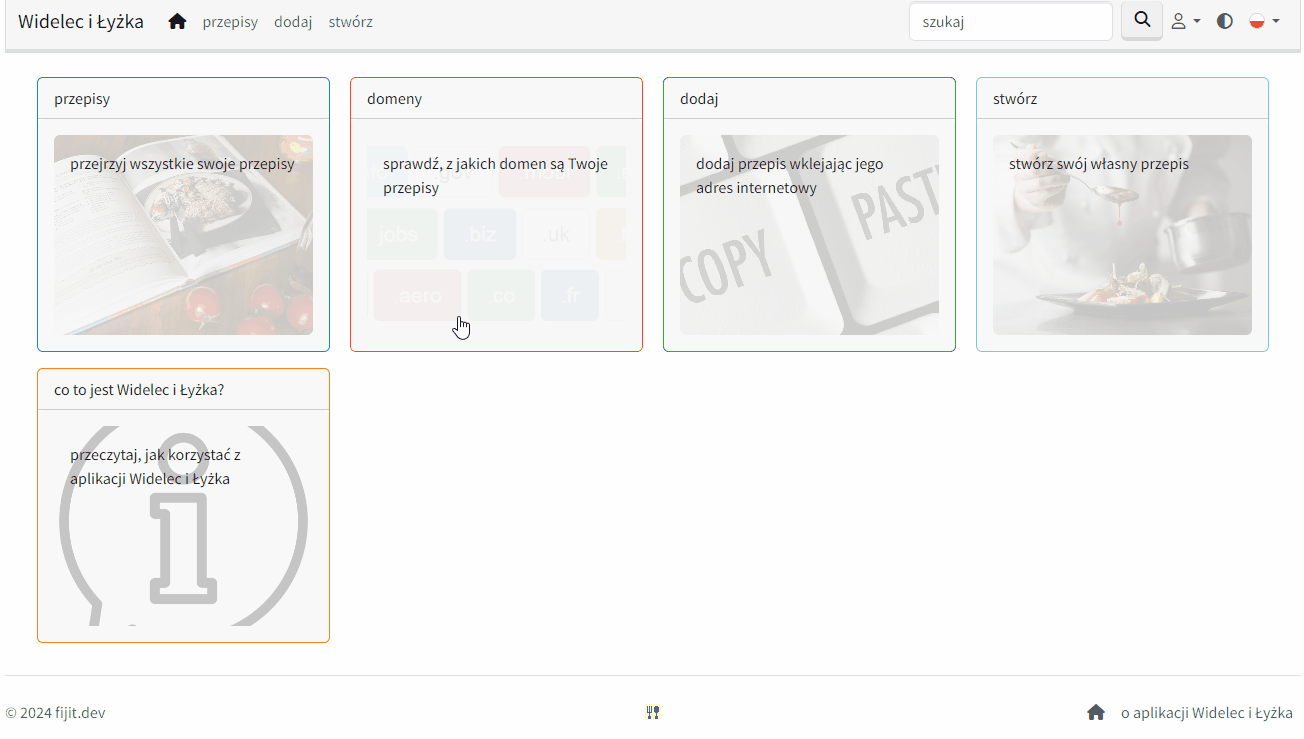Go to "stwórz" in the top navigation

pyautogui.click(x=350, y=21)
